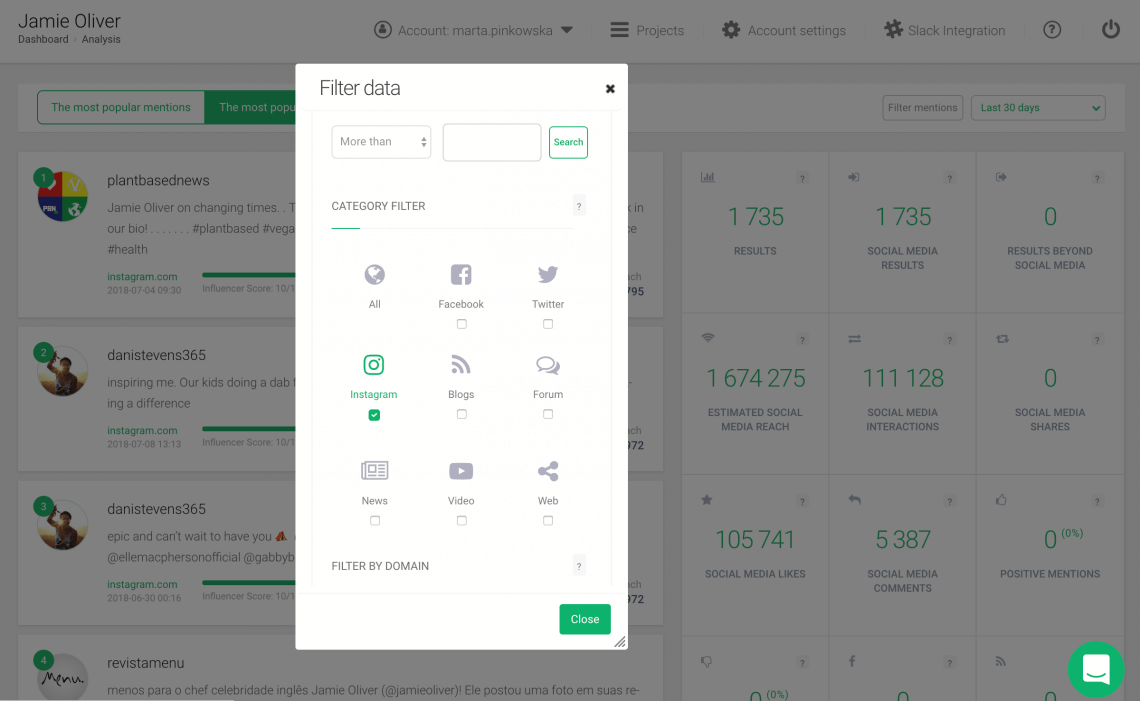Click the Filter by Domain help icon
This screenshot has height=701, width=1140.
tap(579, 566)
